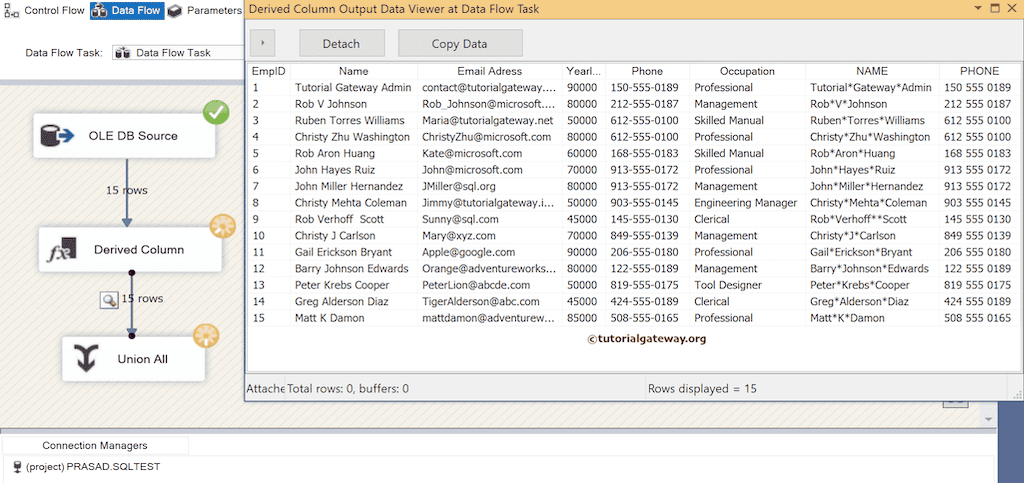Select the Derived Column component label
The width and height of the screenshot is (1024, 483).
138,249
